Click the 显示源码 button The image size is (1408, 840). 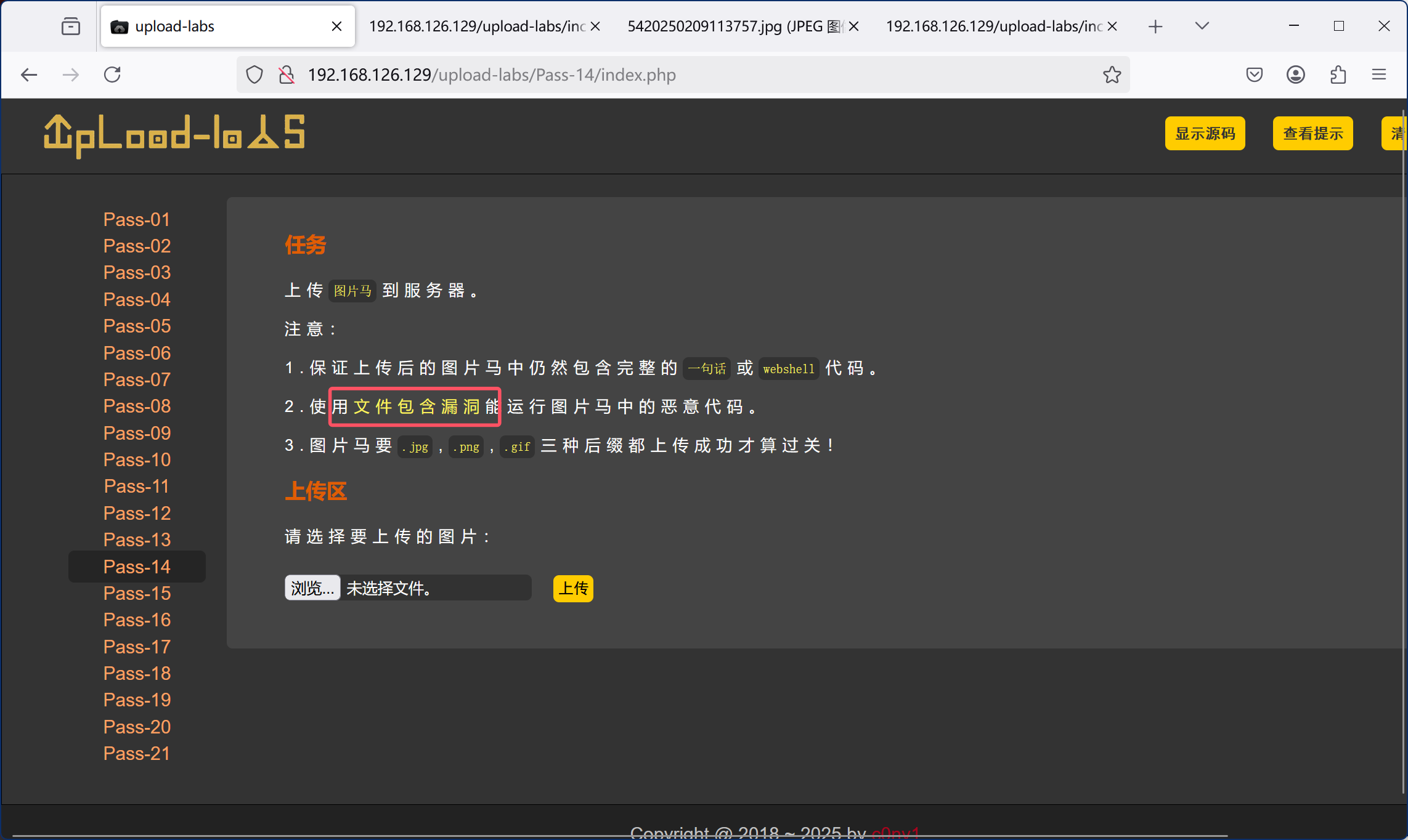coord(1205,134)
